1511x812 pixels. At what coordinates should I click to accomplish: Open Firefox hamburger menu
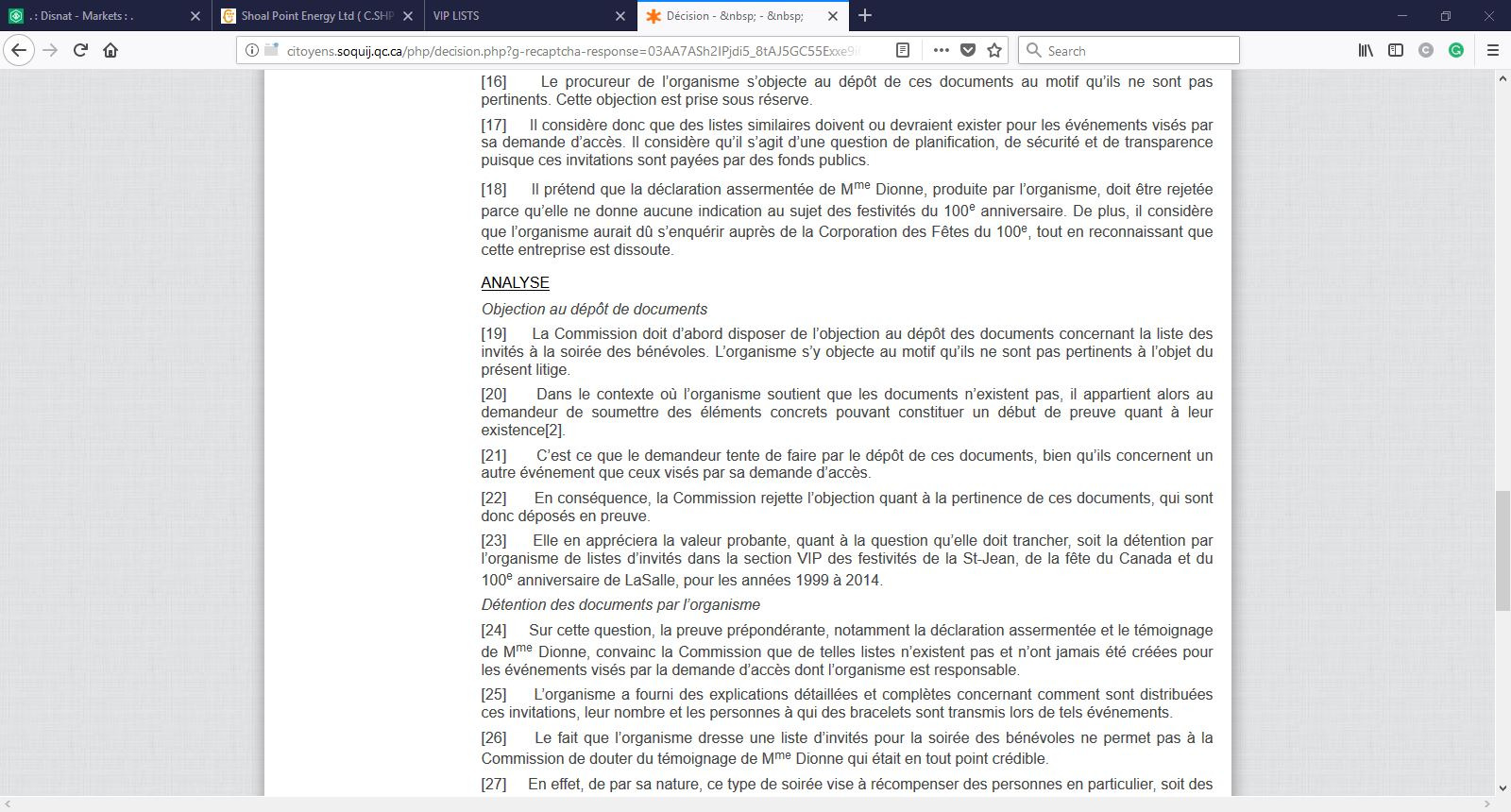[1493, 50]
